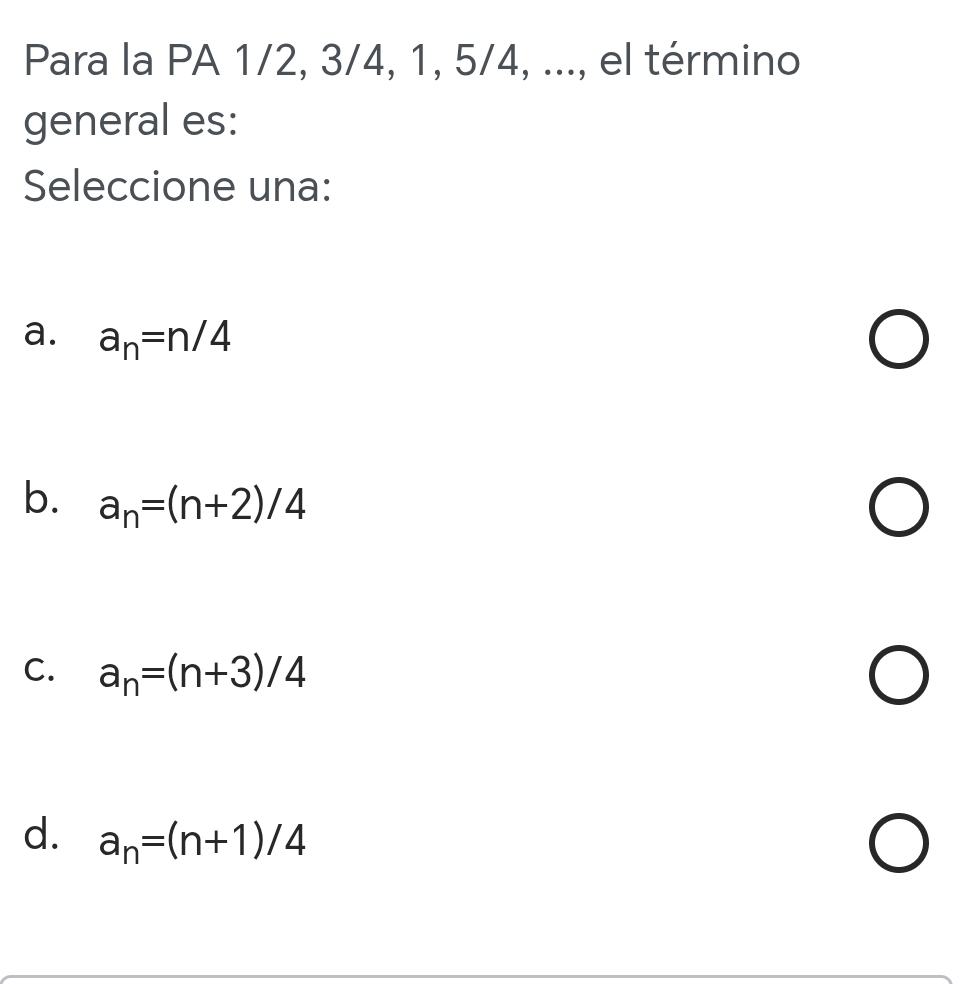Click the "Seleccione una:" prompt text
The height and width of the screenshot is (984, 974).
(x=178, y=186)
